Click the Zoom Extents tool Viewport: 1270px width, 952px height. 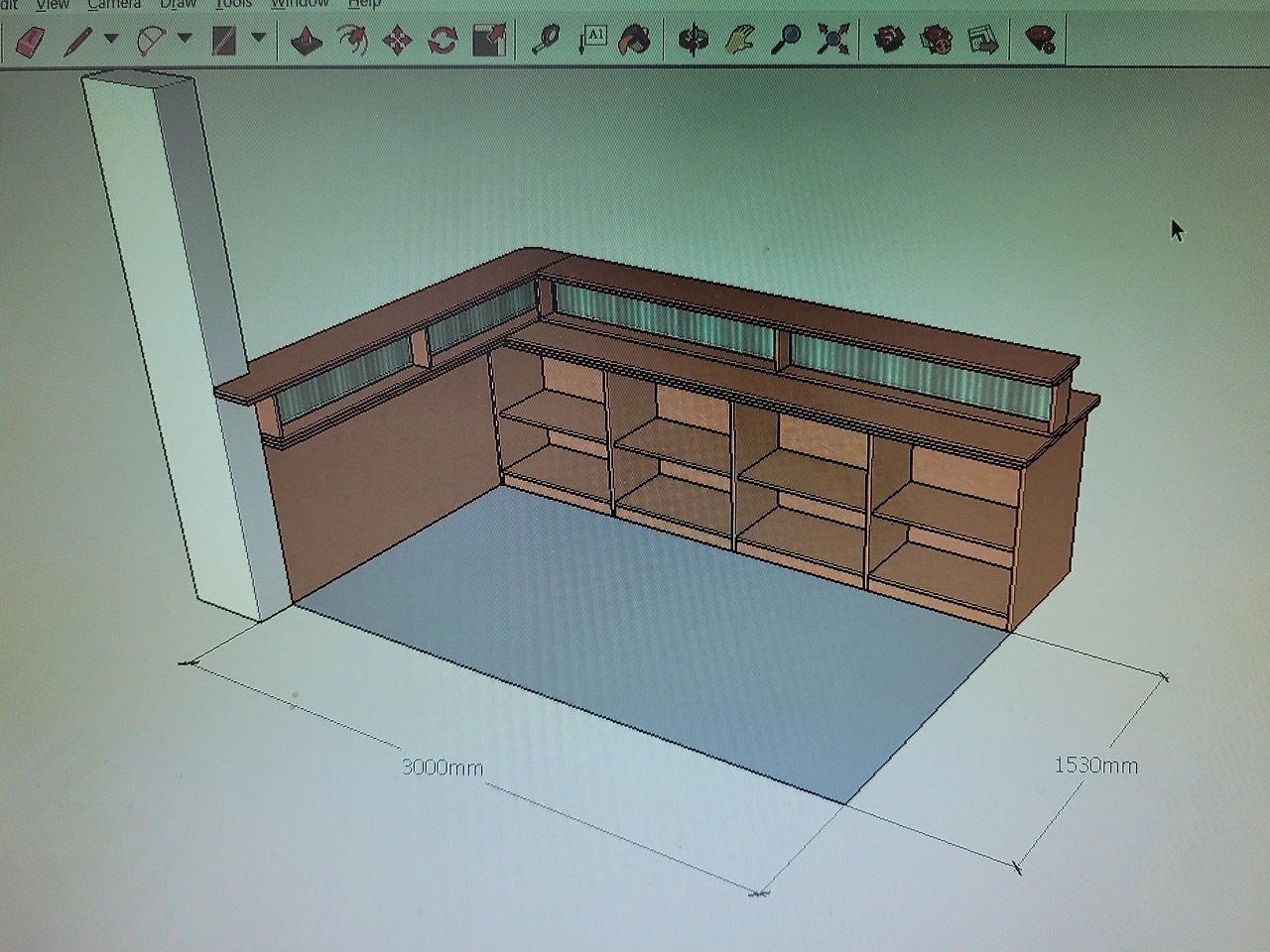pos(834,40)
